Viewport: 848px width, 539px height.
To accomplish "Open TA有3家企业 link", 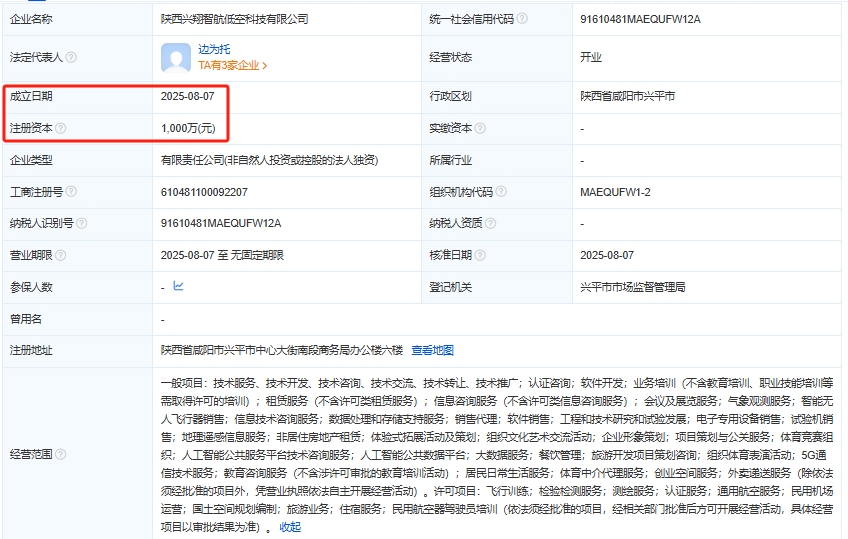I will [233, 65].
